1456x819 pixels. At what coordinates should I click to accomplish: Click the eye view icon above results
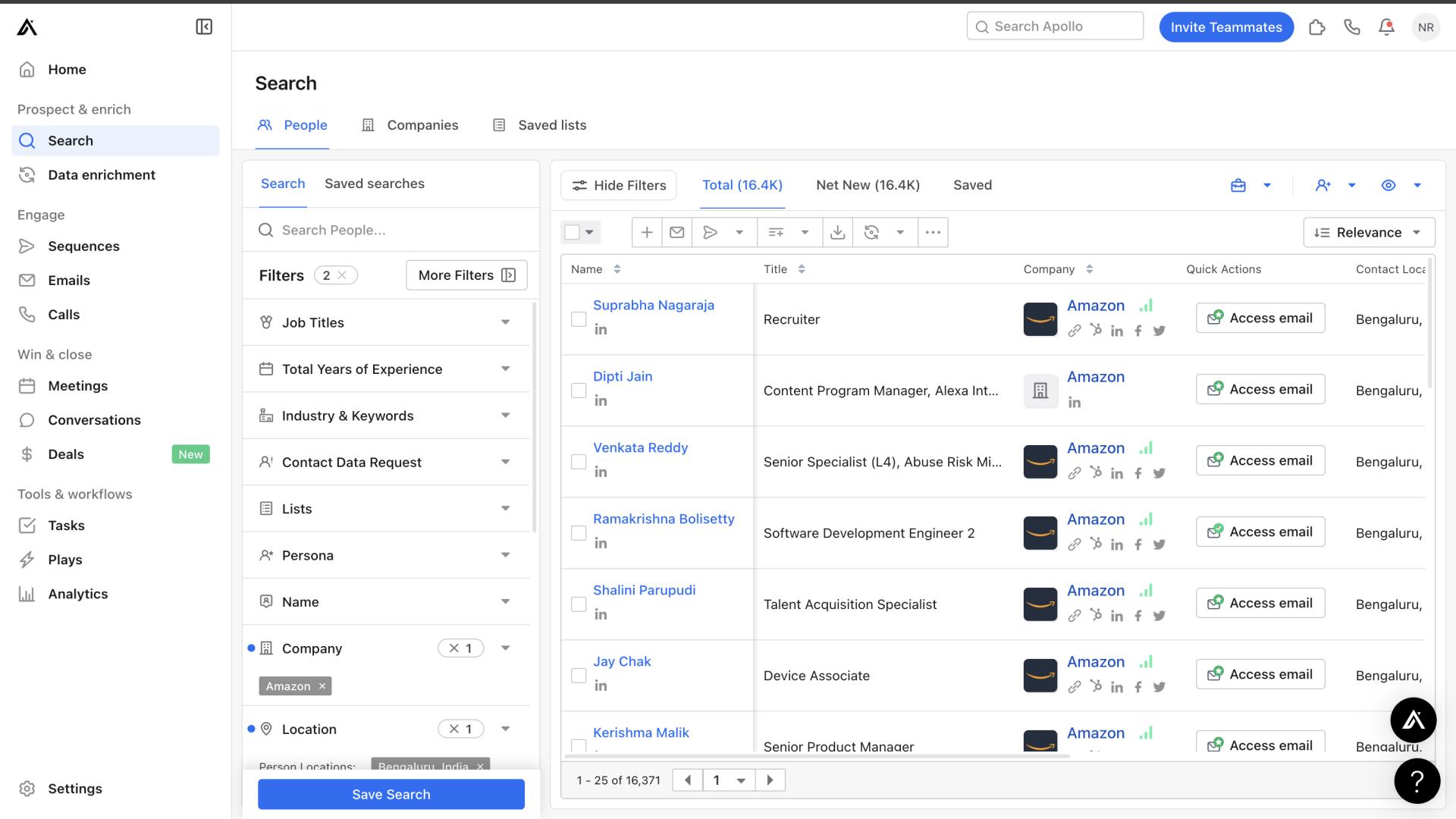(x=1389, y=186)
